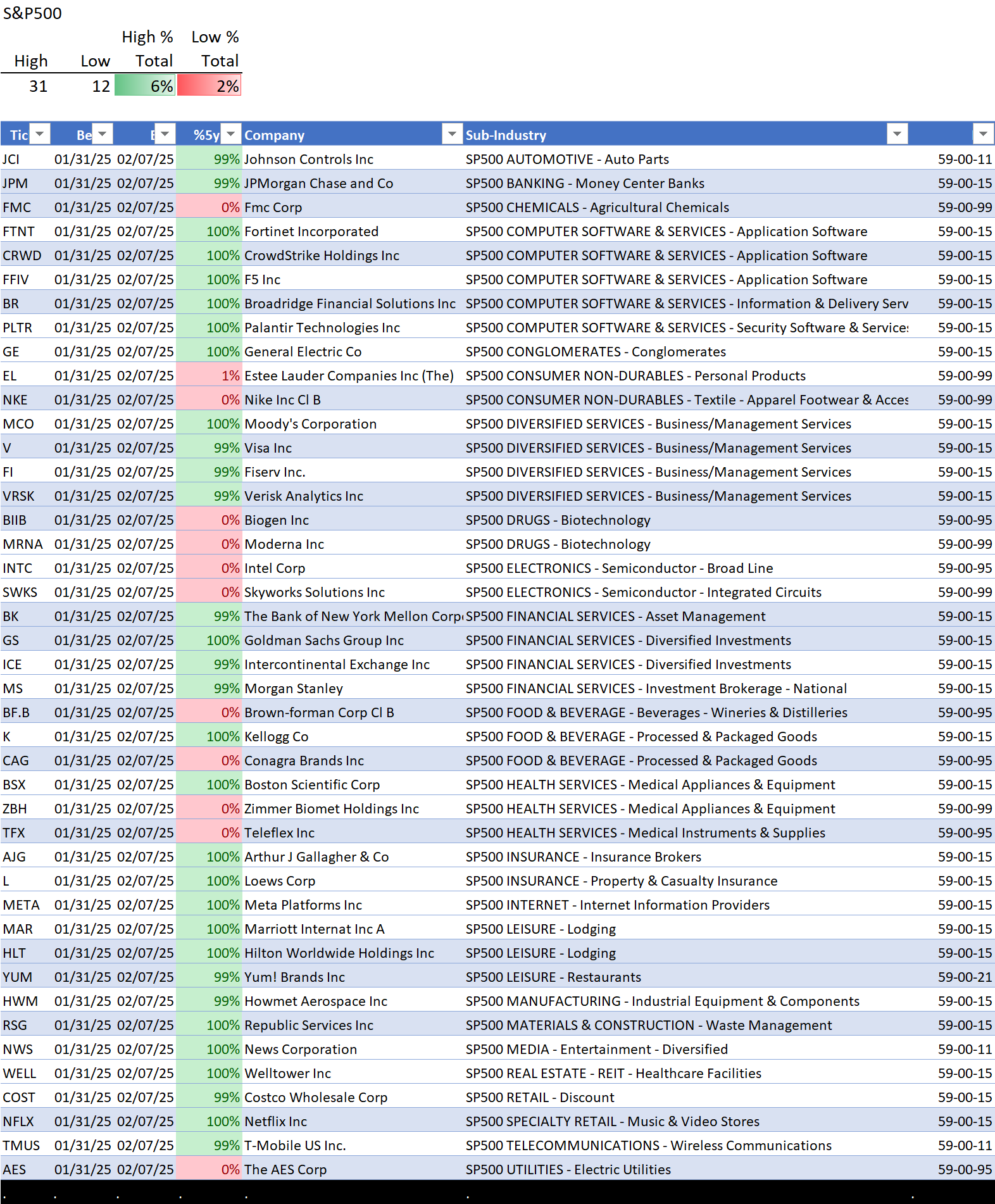
Task: Select ticker cell JCI
Action: tap(25, 159)
